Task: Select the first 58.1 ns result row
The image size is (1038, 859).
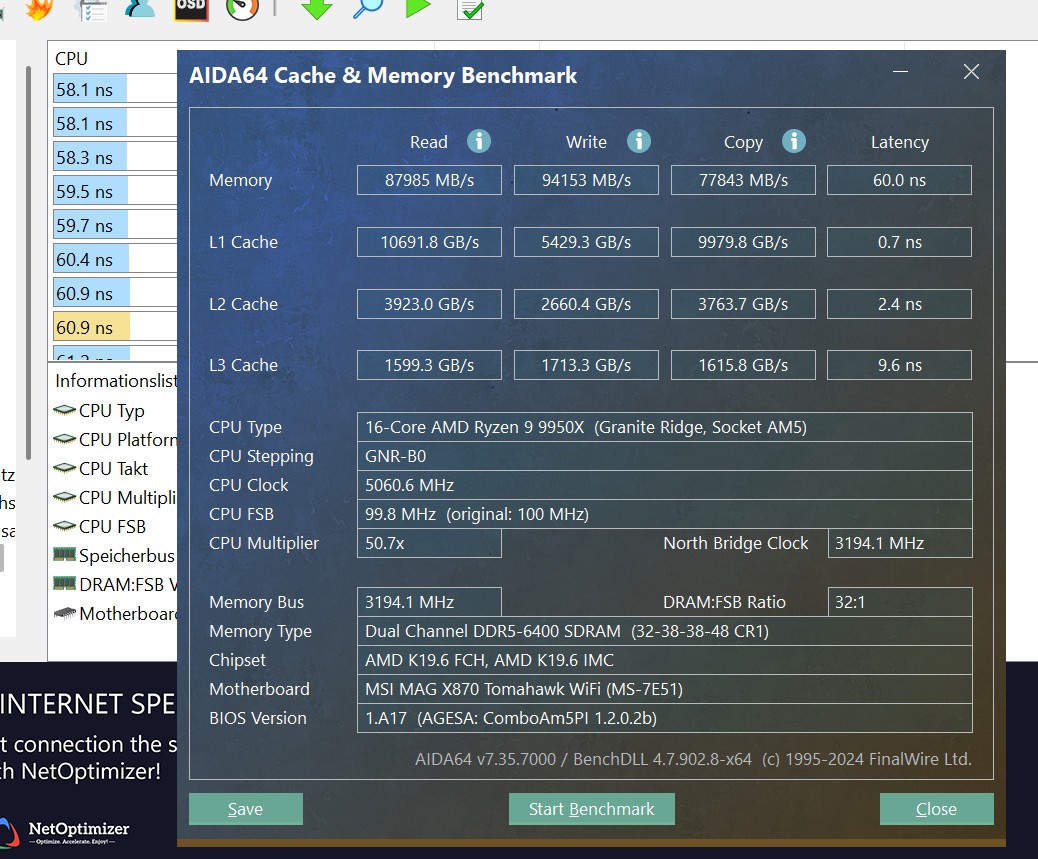Action: click(x=115, y=89)
